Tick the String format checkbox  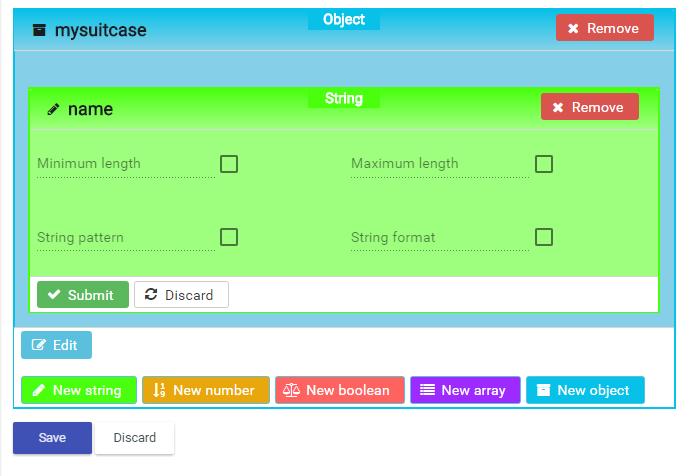[x=544, y=237]
